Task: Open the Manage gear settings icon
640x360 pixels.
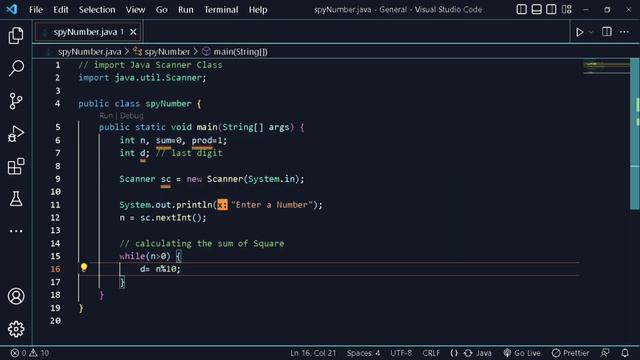Action: (x=16, y=329)
